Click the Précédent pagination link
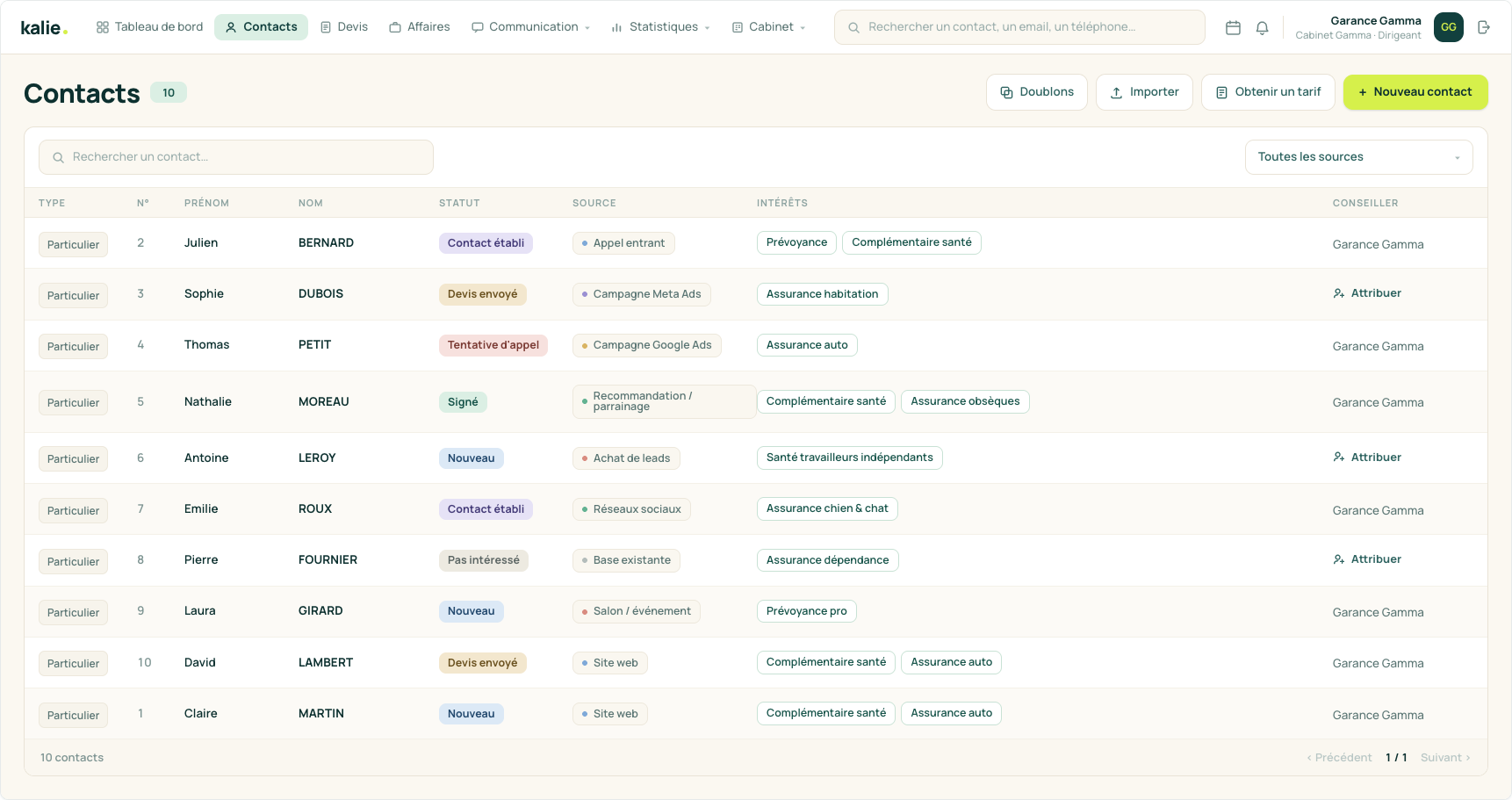The image size is (1512, 800). pos(1339,758)
